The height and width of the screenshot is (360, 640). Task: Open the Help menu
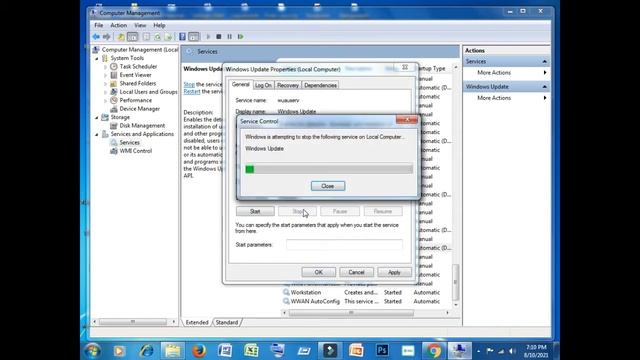pos(159,25)
